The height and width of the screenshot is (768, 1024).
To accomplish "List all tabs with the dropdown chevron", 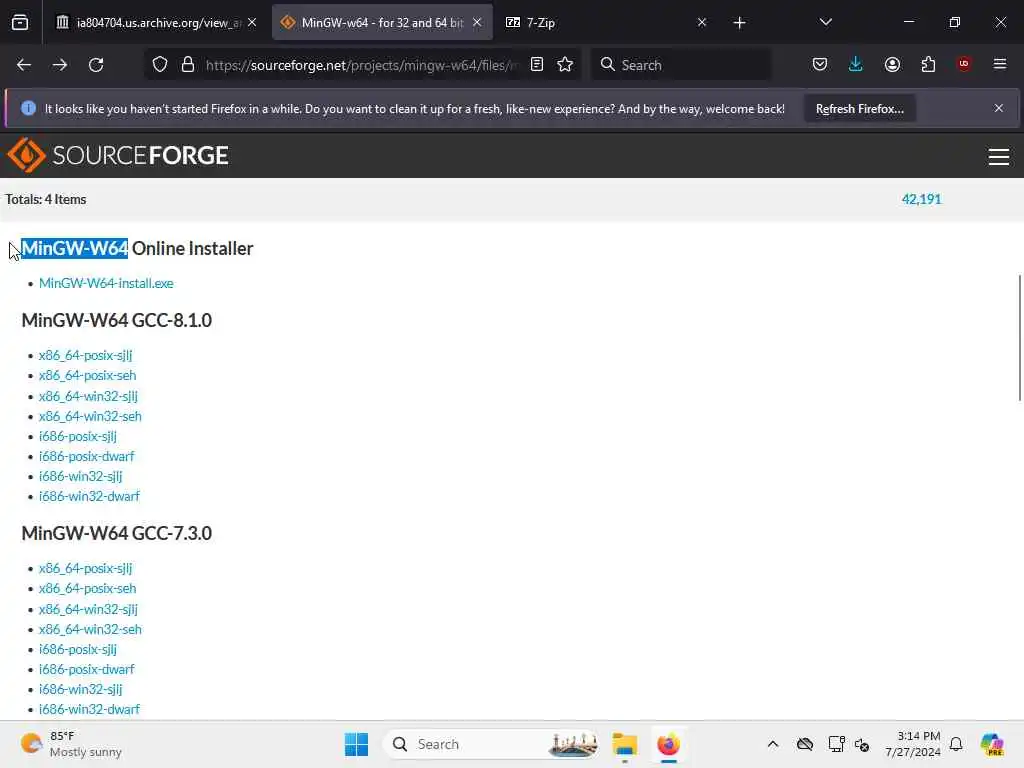I will point(825,22).
